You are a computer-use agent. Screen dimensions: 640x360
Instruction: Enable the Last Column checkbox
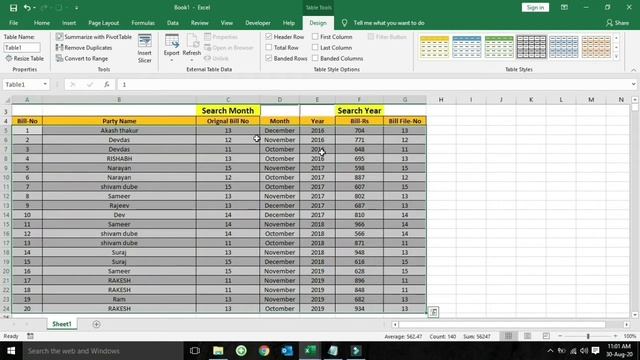[x=315, y=47]
